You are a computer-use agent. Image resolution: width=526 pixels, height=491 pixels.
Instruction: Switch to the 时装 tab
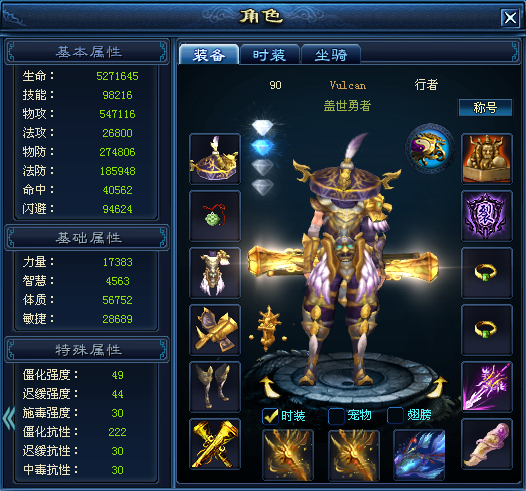pos(270,55)
